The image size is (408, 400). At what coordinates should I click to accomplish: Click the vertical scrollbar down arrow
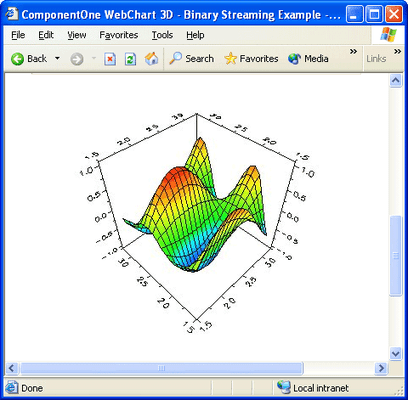[396, 353]
